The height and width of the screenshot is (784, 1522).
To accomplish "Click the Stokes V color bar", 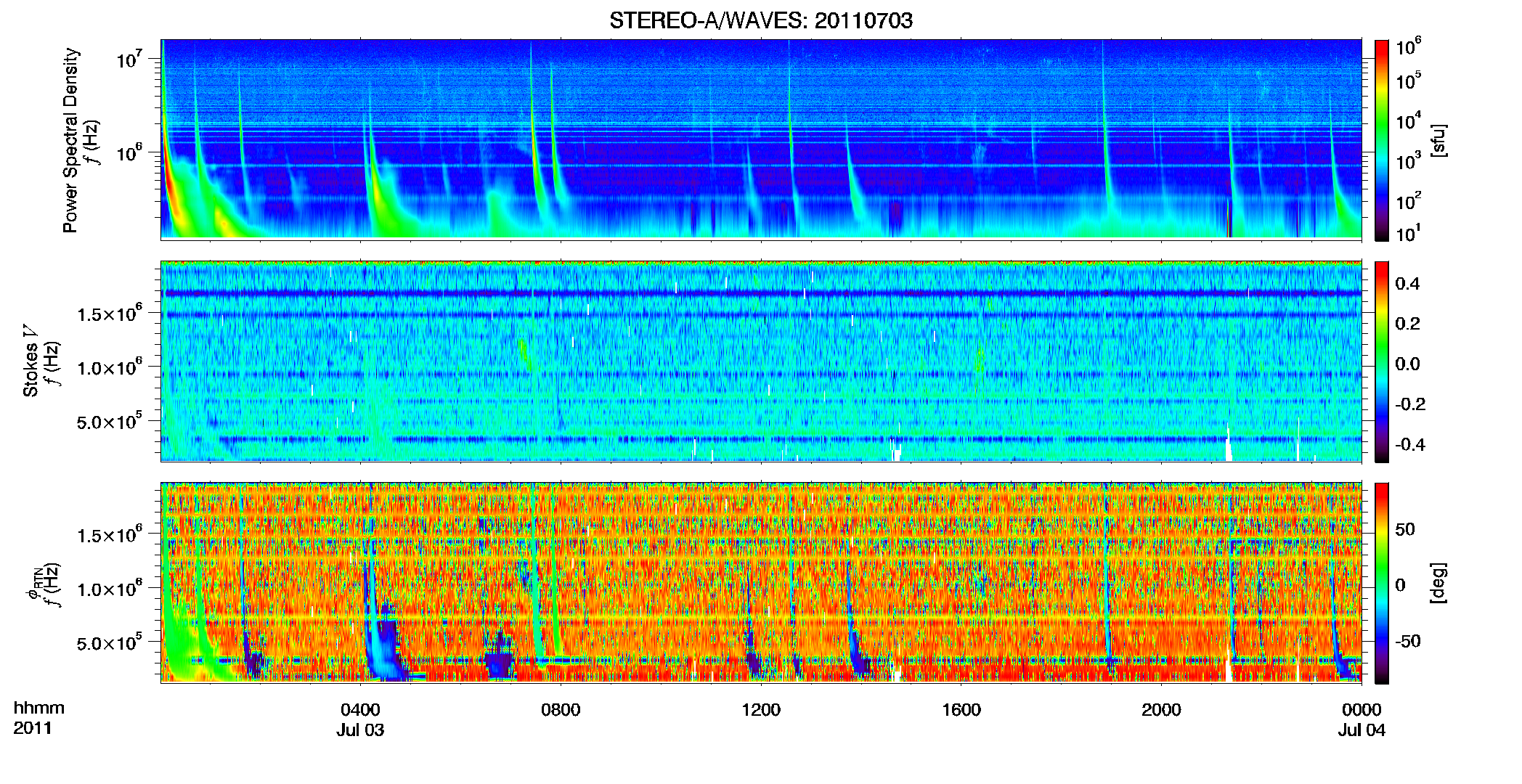I will [x=1381, y=362].
